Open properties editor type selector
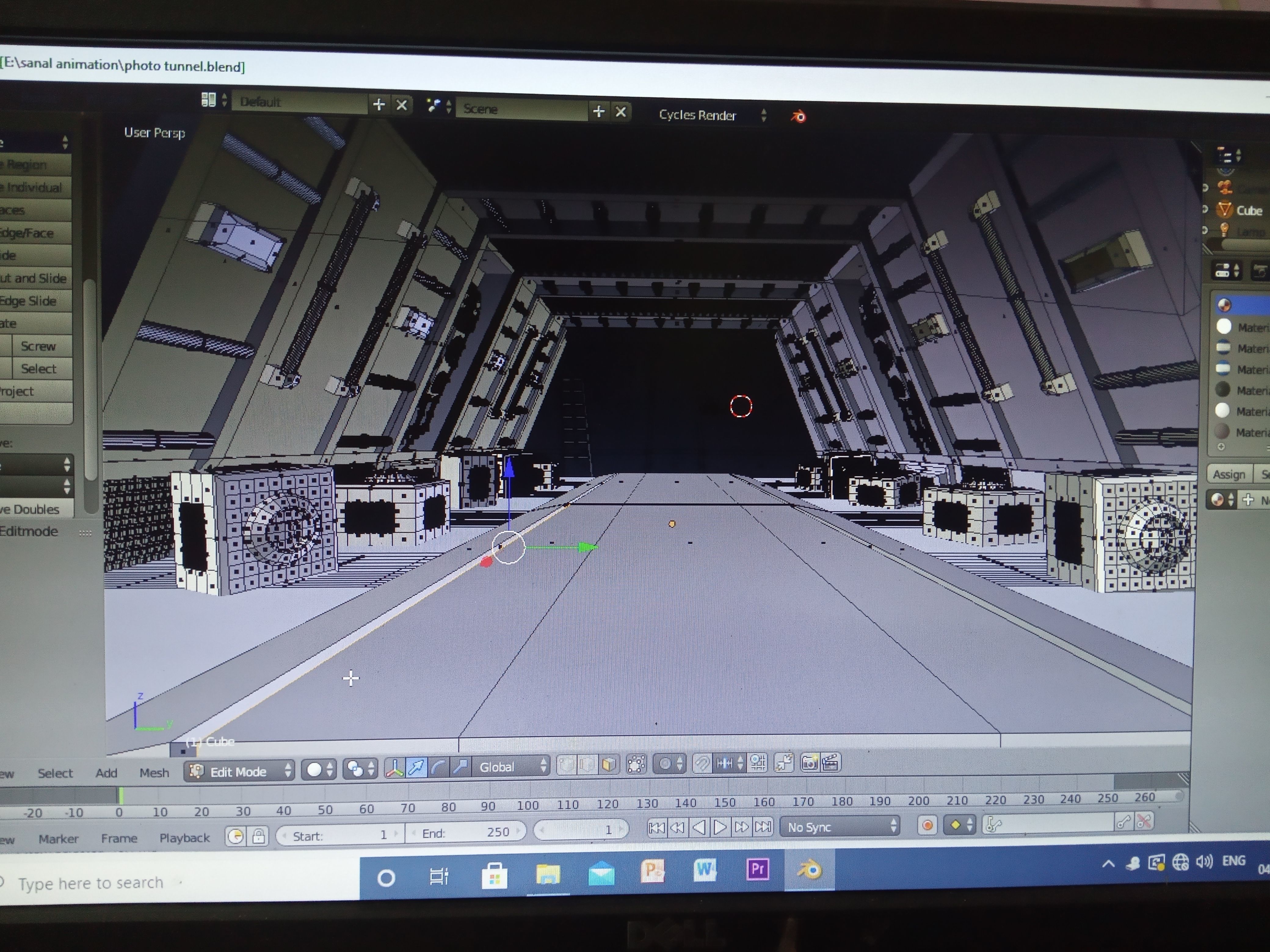The height and width of the screenshot is (952, 1270). (1227, 271)
